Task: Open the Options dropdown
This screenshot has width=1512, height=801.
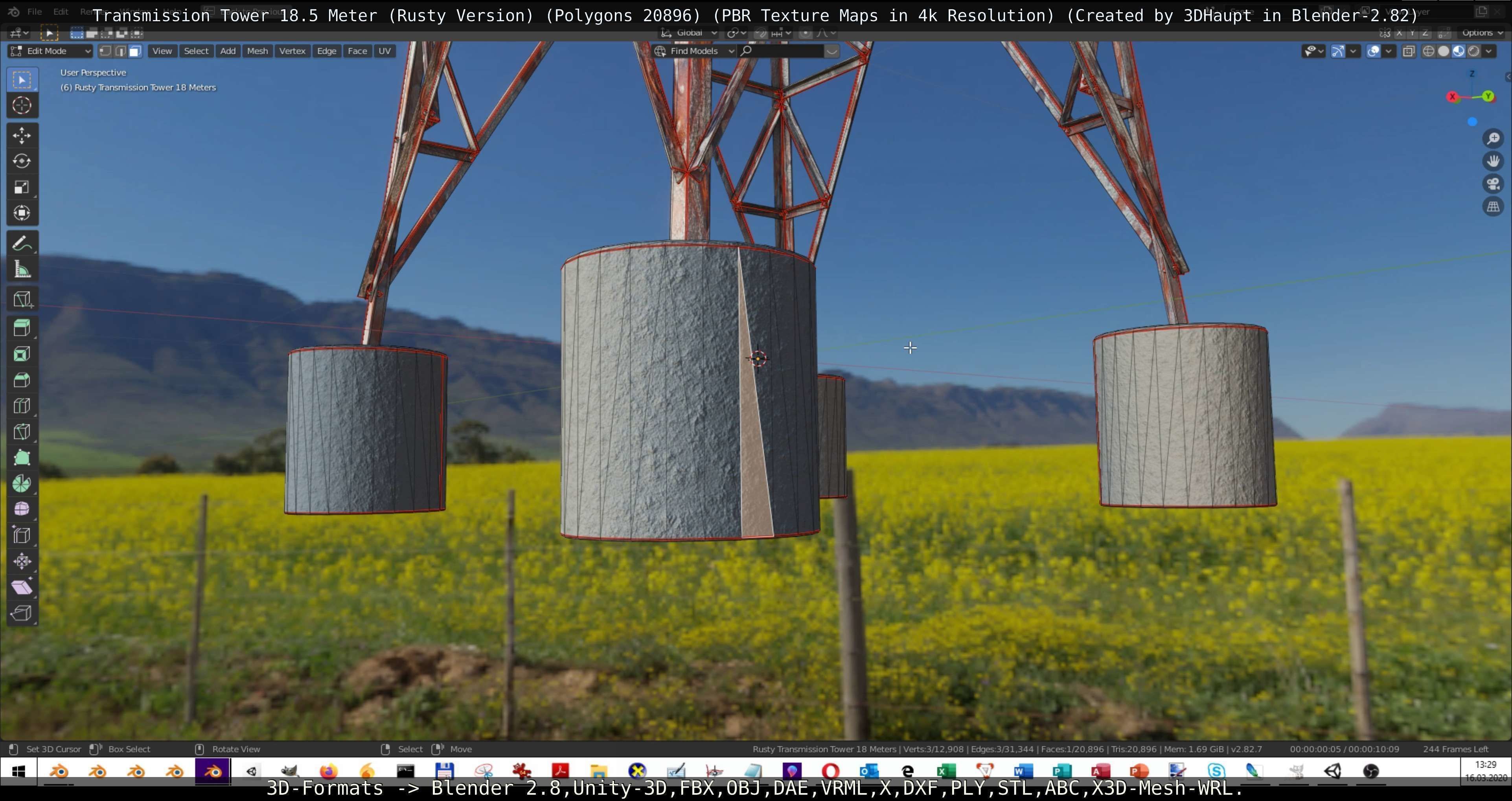Action: (1482, 33)
